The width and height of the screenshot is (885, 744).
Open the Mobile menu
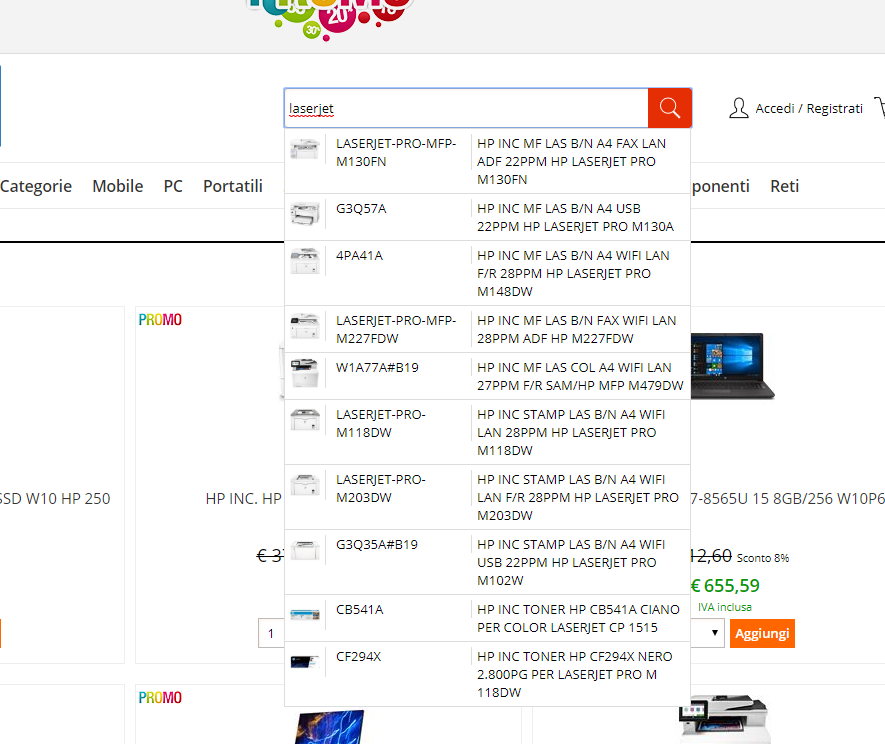[x=117, y=186]
